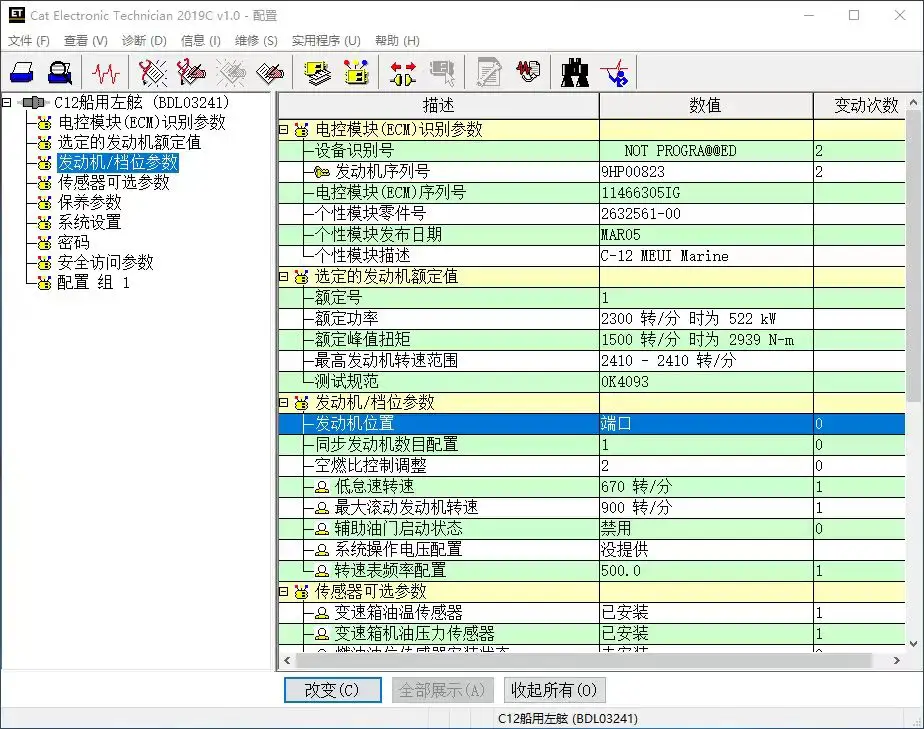Open the 实用程序(U) menu

[326, 41]
